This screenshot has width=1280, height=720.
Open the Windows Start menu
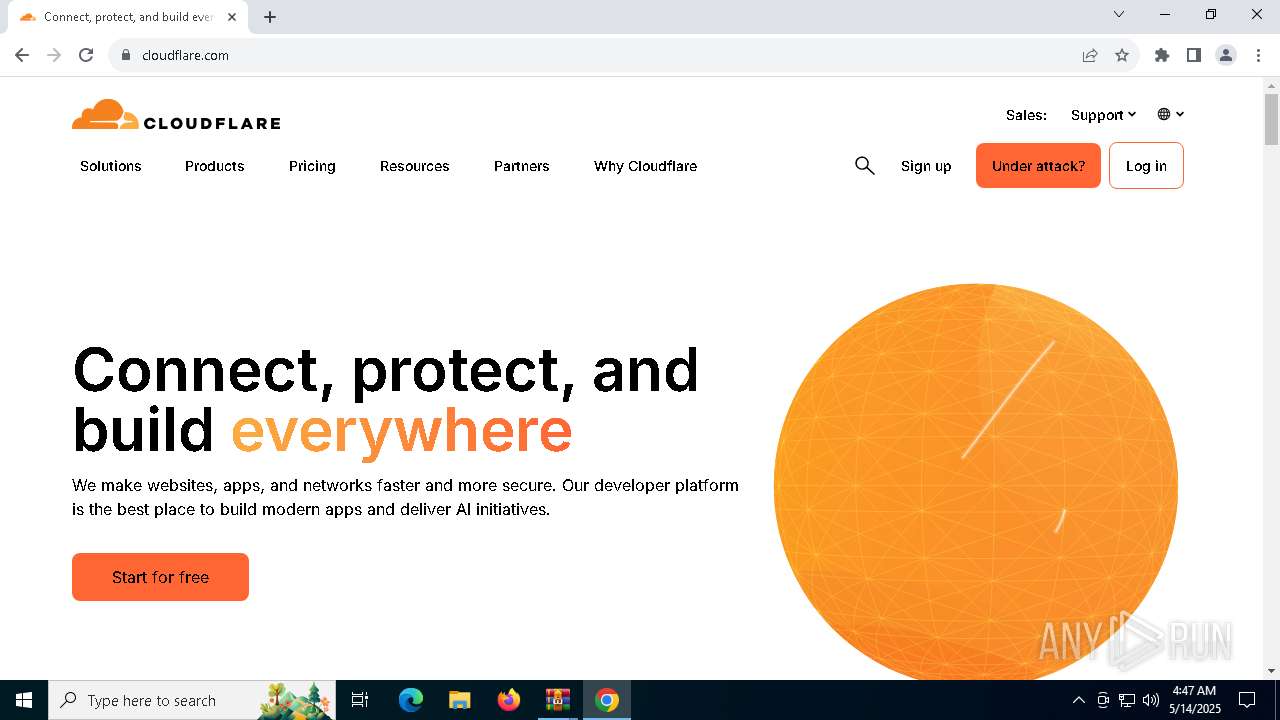click(24, 700)
